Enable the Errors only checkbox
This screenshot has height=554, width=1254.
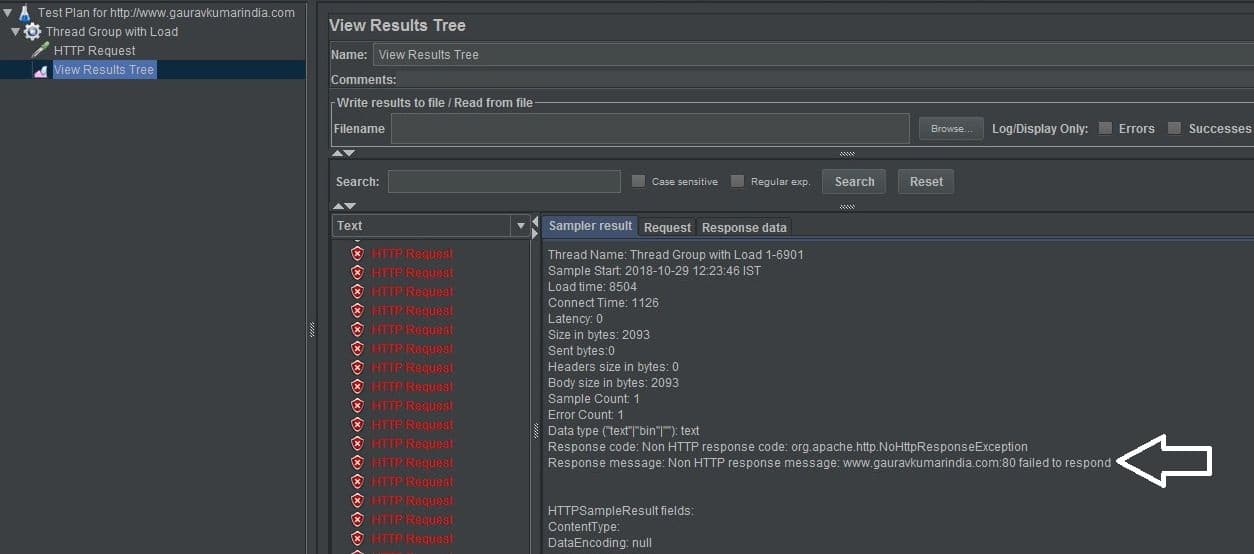tap(1105, 128)
